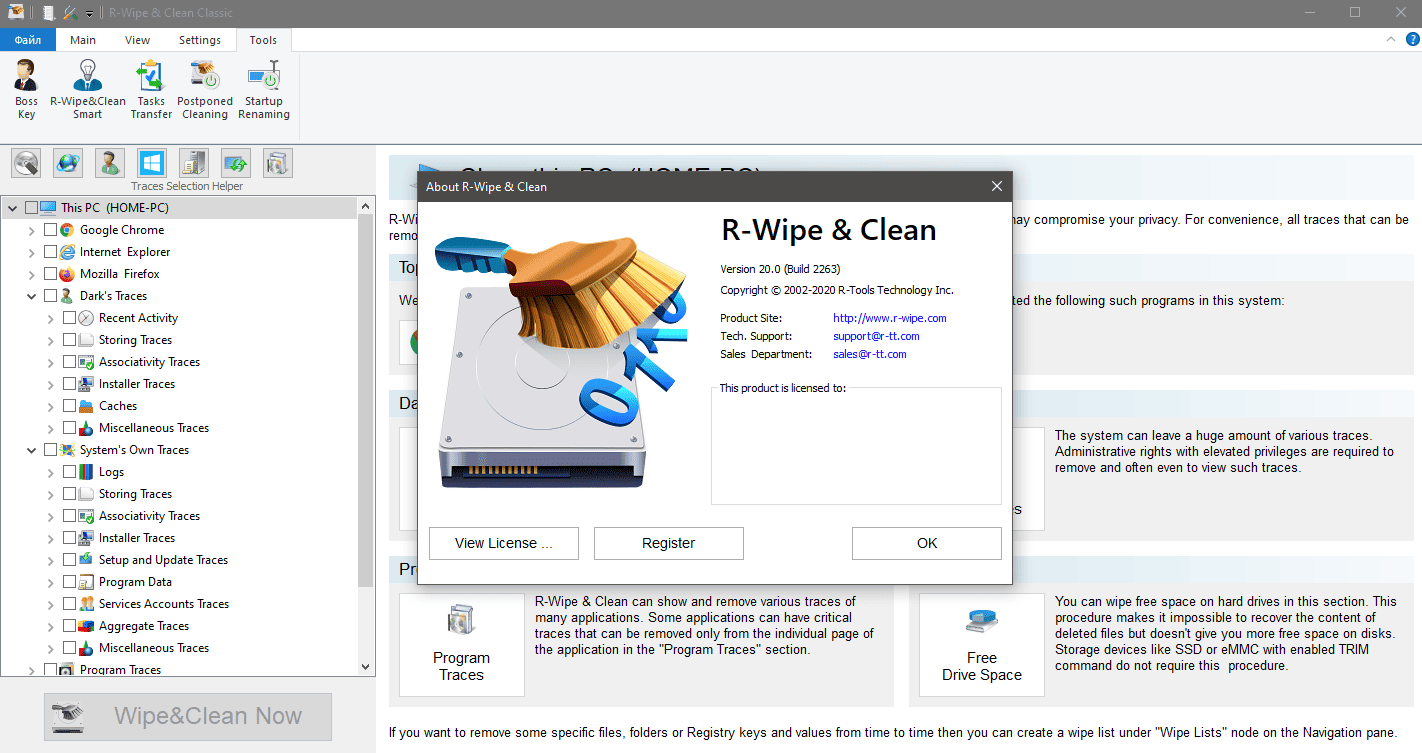Expand the Internet Explorer node
1422x753 pixels.
[32, 252]
